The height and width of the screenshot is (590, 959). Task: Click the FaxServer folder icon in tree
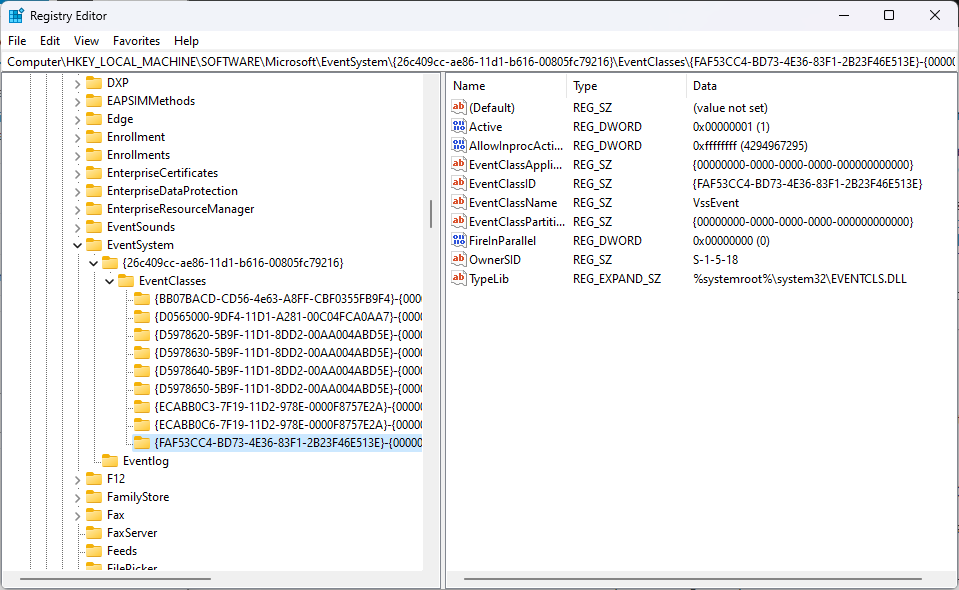(94, 533)
